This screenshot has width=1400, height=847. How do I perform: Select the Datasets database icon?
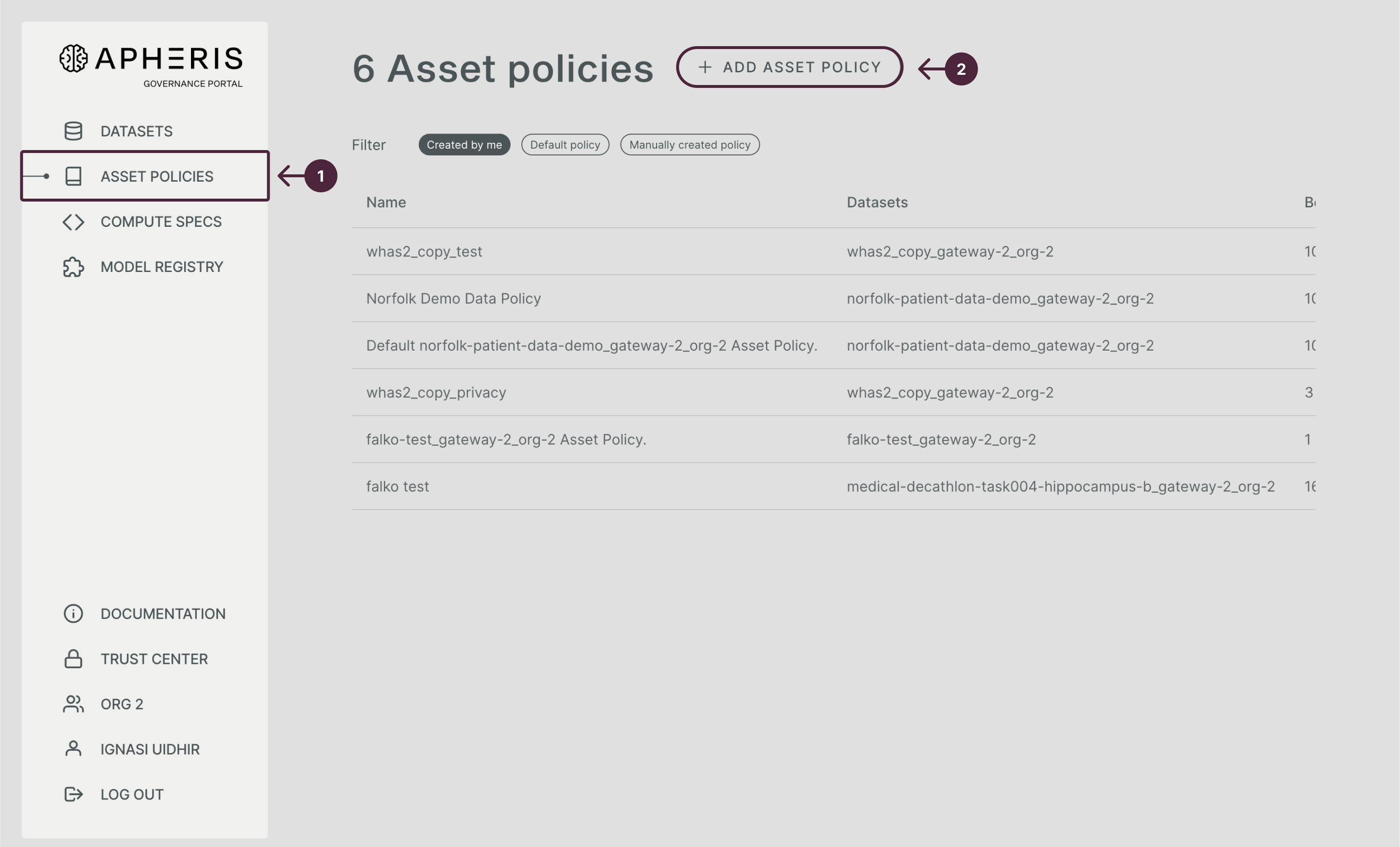pyautogui.click(x=73, y=131)
